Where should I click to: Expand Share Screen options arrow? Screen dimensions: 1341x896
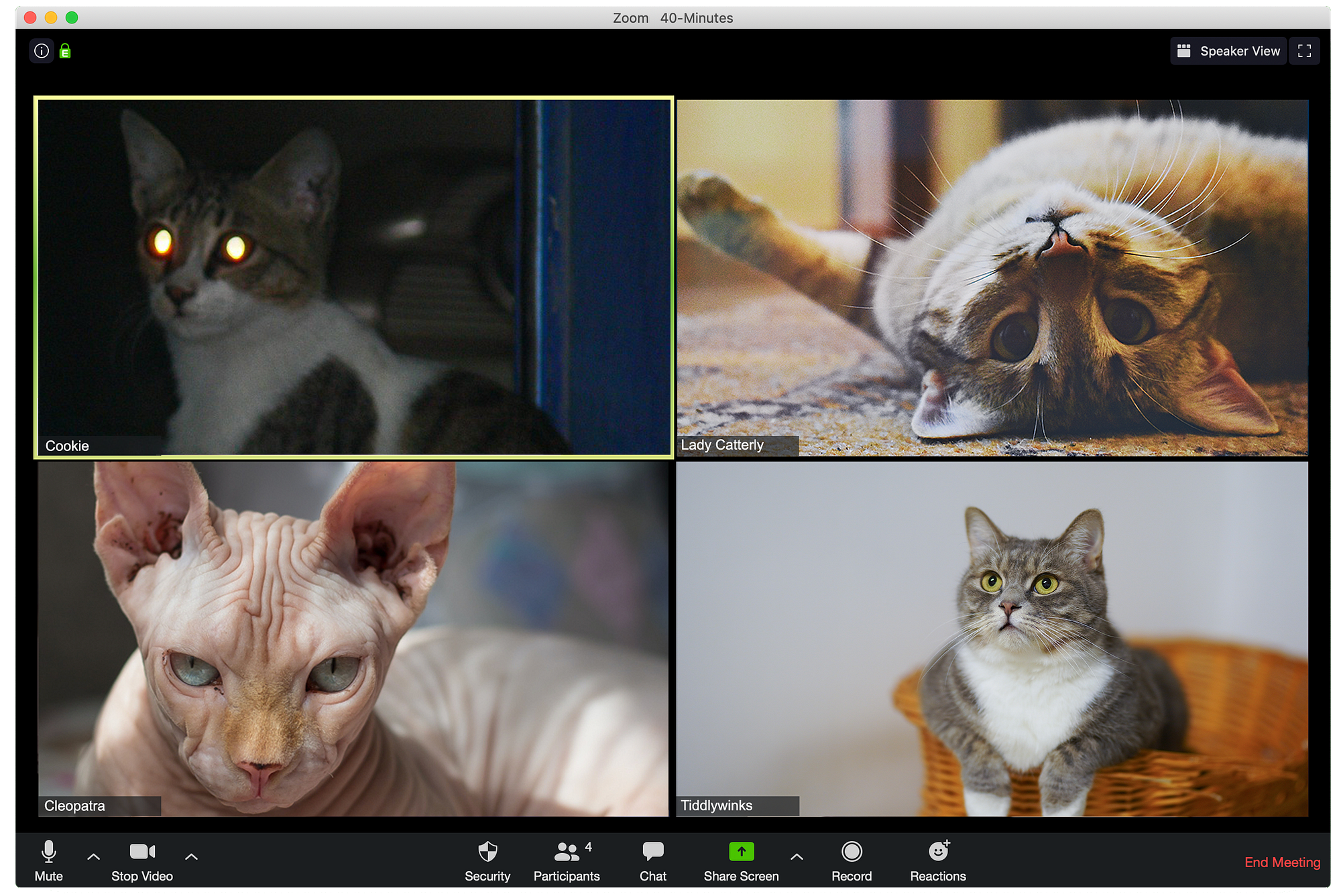(x=797, y=856)
